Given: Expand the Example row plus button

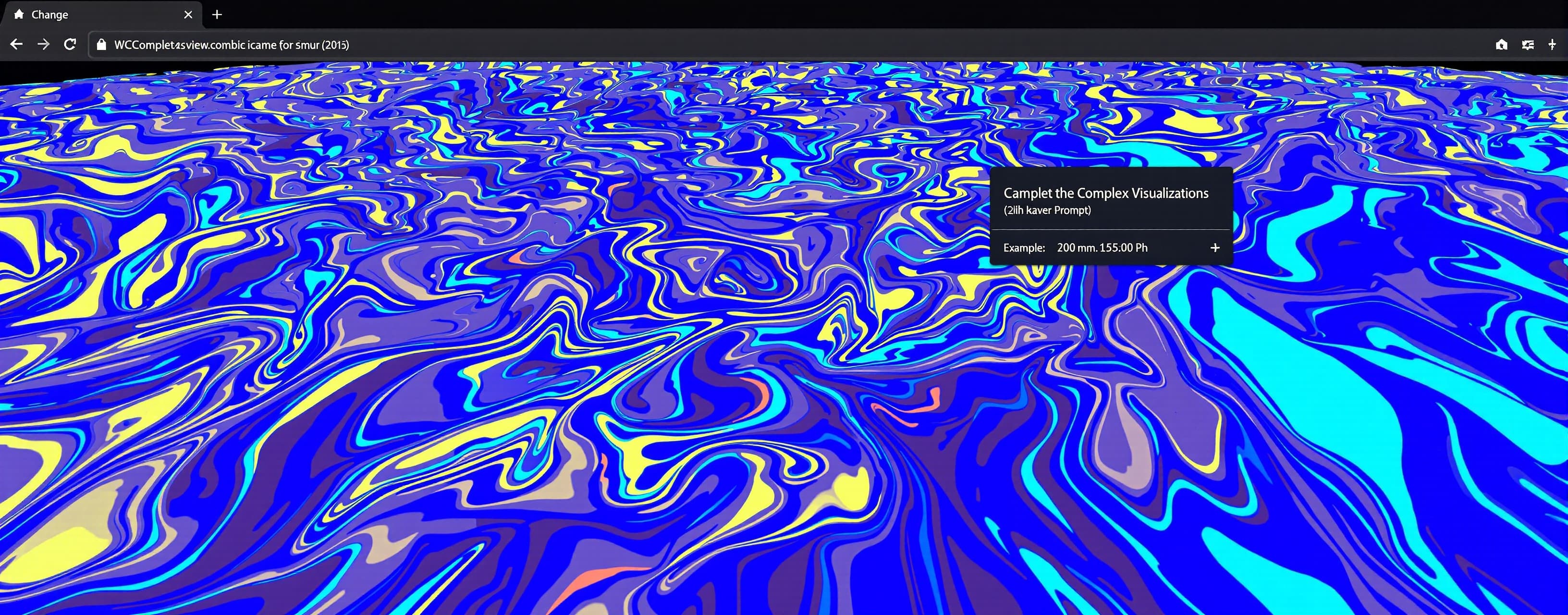Looking at the screenshot, I should click(1215, 247).
